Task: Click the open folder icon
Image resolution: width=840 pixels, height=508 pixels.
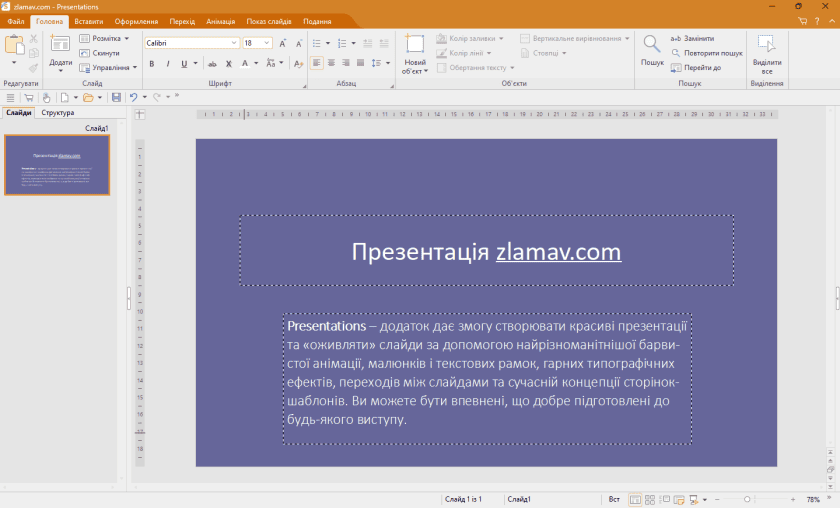Action: (x=88, y=98)
